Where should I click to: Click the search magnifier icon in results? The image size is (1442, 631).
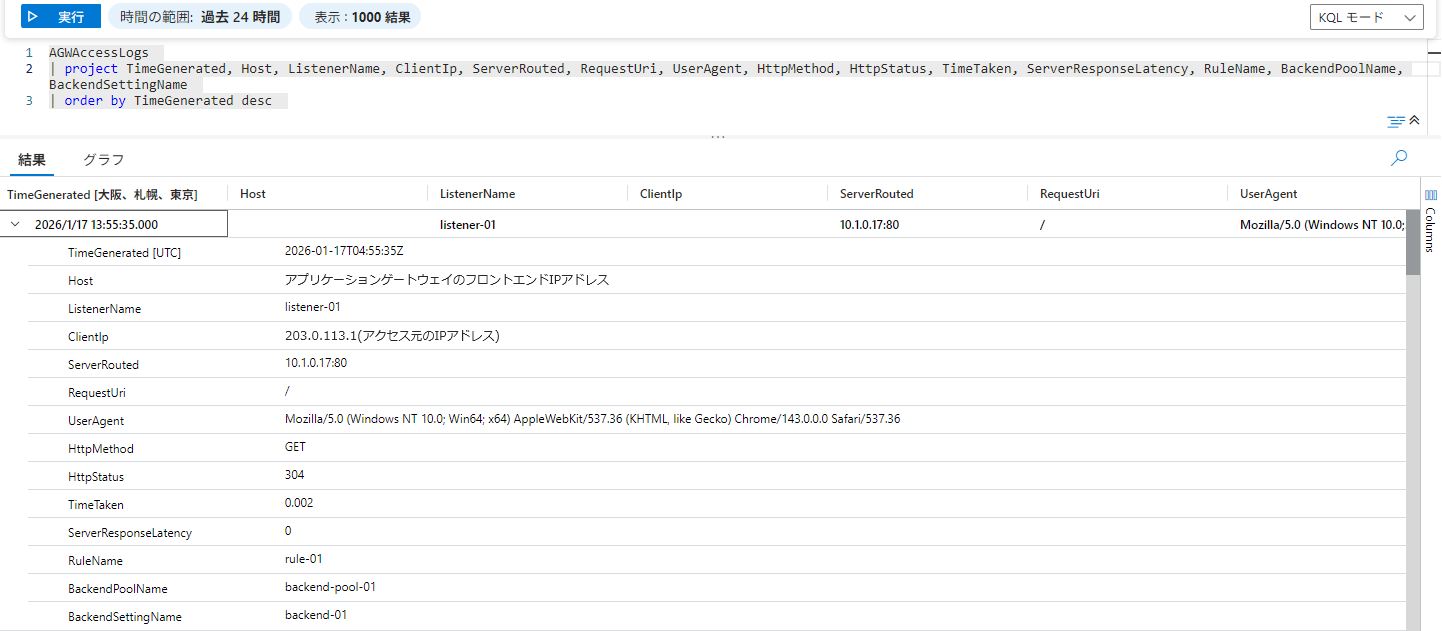pyautogui.click(x=1399, y=158)
